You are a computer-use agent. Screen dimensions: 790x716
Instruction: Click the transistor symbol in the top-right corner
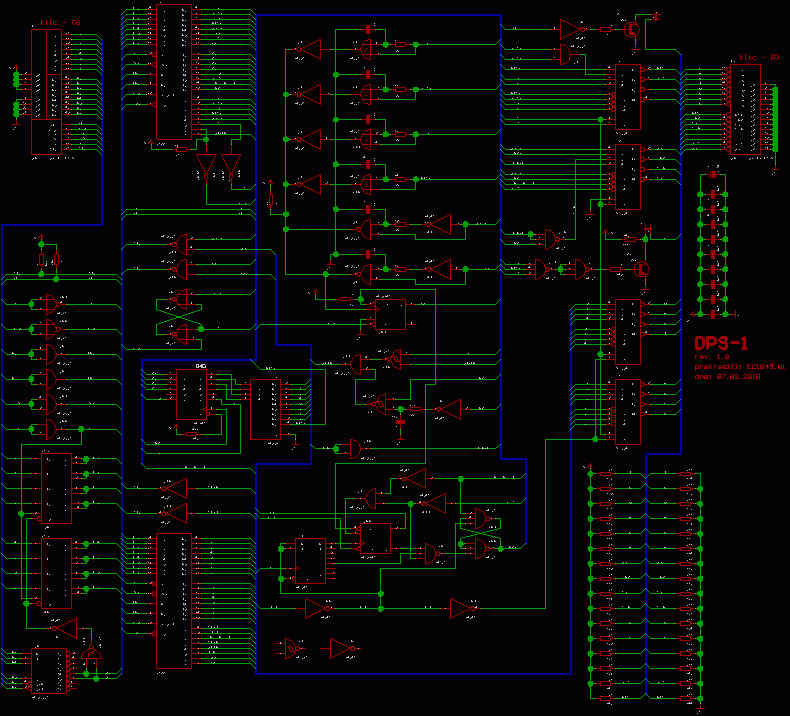pos(633,29)
